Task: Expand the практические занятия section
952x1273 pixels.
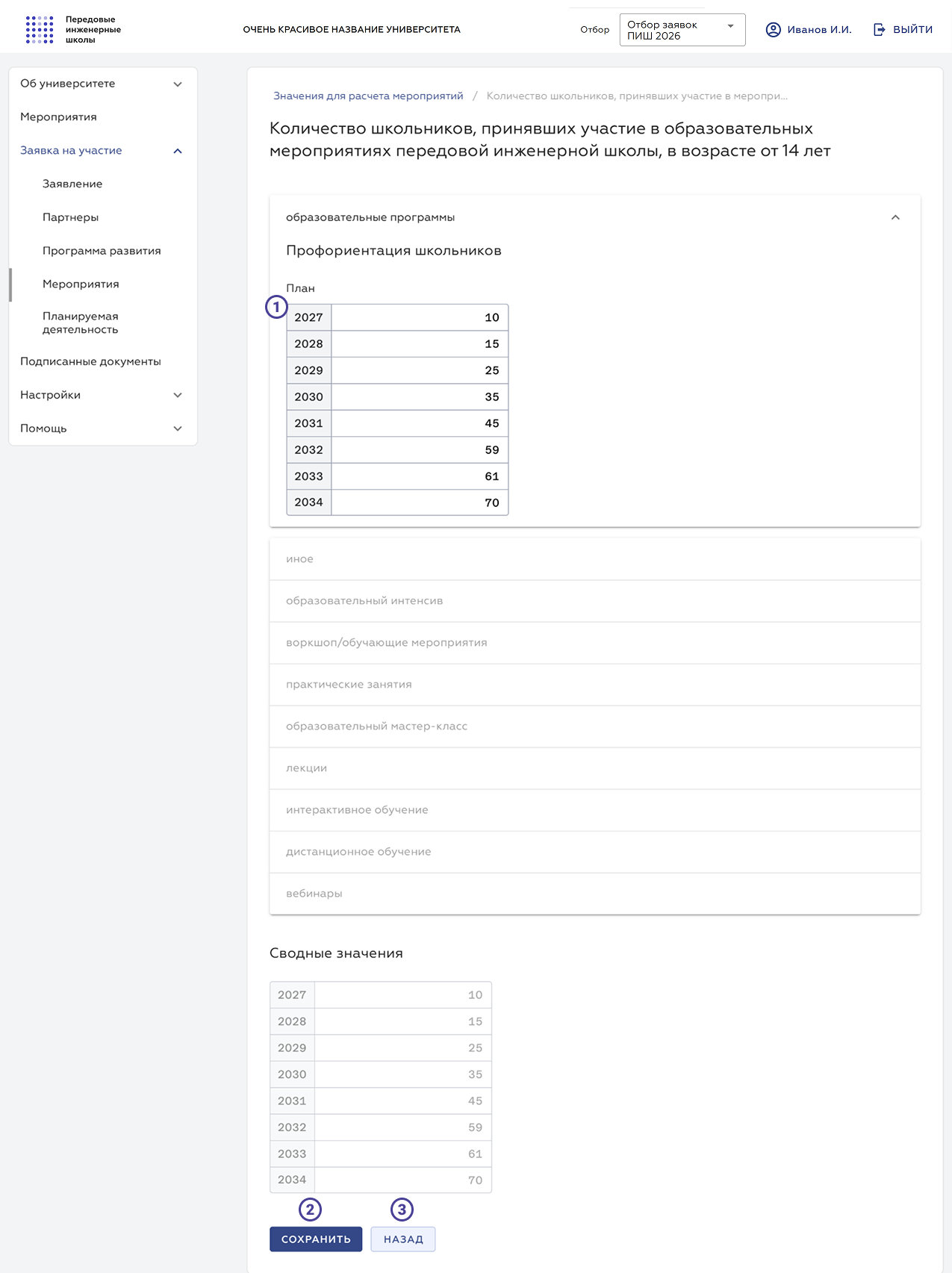Action: [x=595, y=685]
